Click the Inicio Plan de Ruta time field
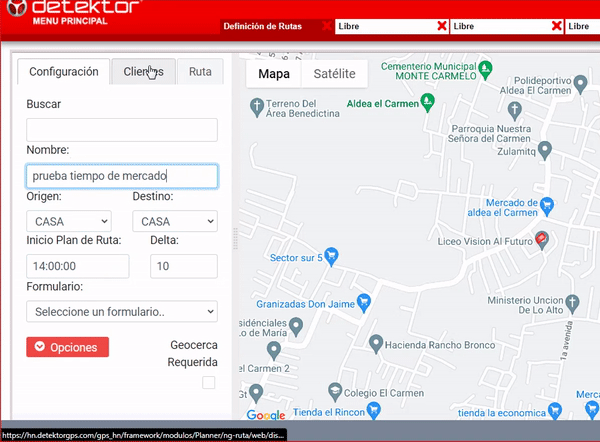This screenshot has height=442, width=600. click(x=78, y=266)
